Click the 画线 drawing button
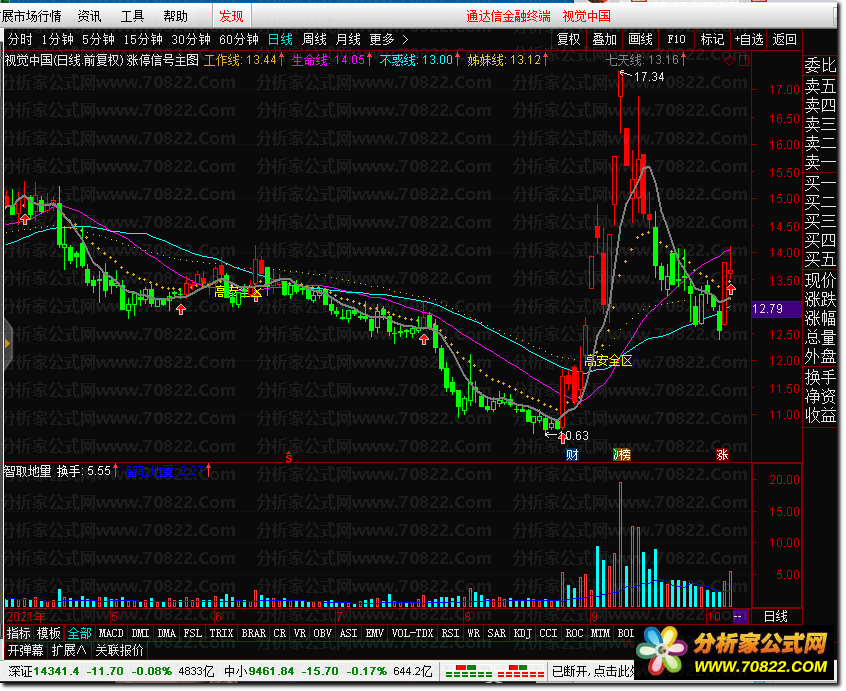846x691 pixels. [x=640, y=39]
